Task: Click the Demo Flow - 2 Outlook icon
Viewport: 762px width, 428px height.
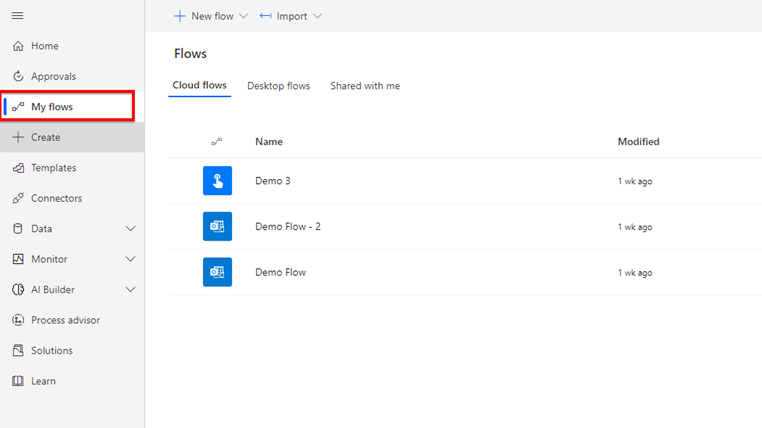Action: pyautogui.click(x=217, y=226)
